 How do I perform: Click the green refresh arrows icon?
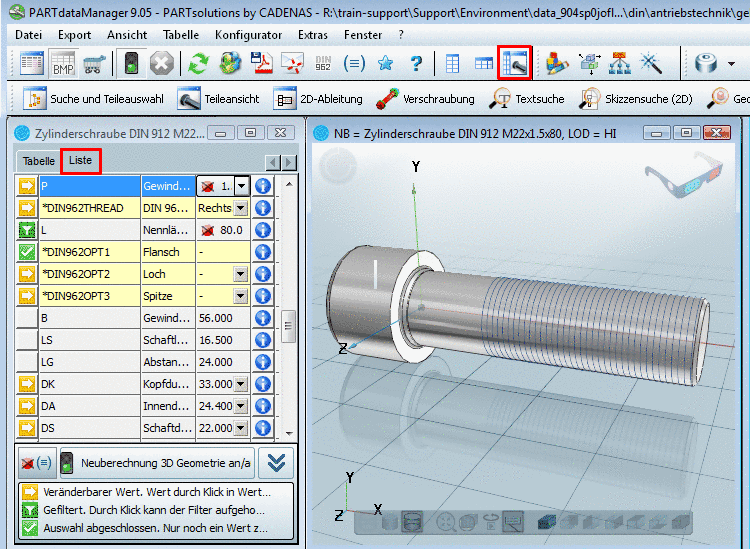199,64
